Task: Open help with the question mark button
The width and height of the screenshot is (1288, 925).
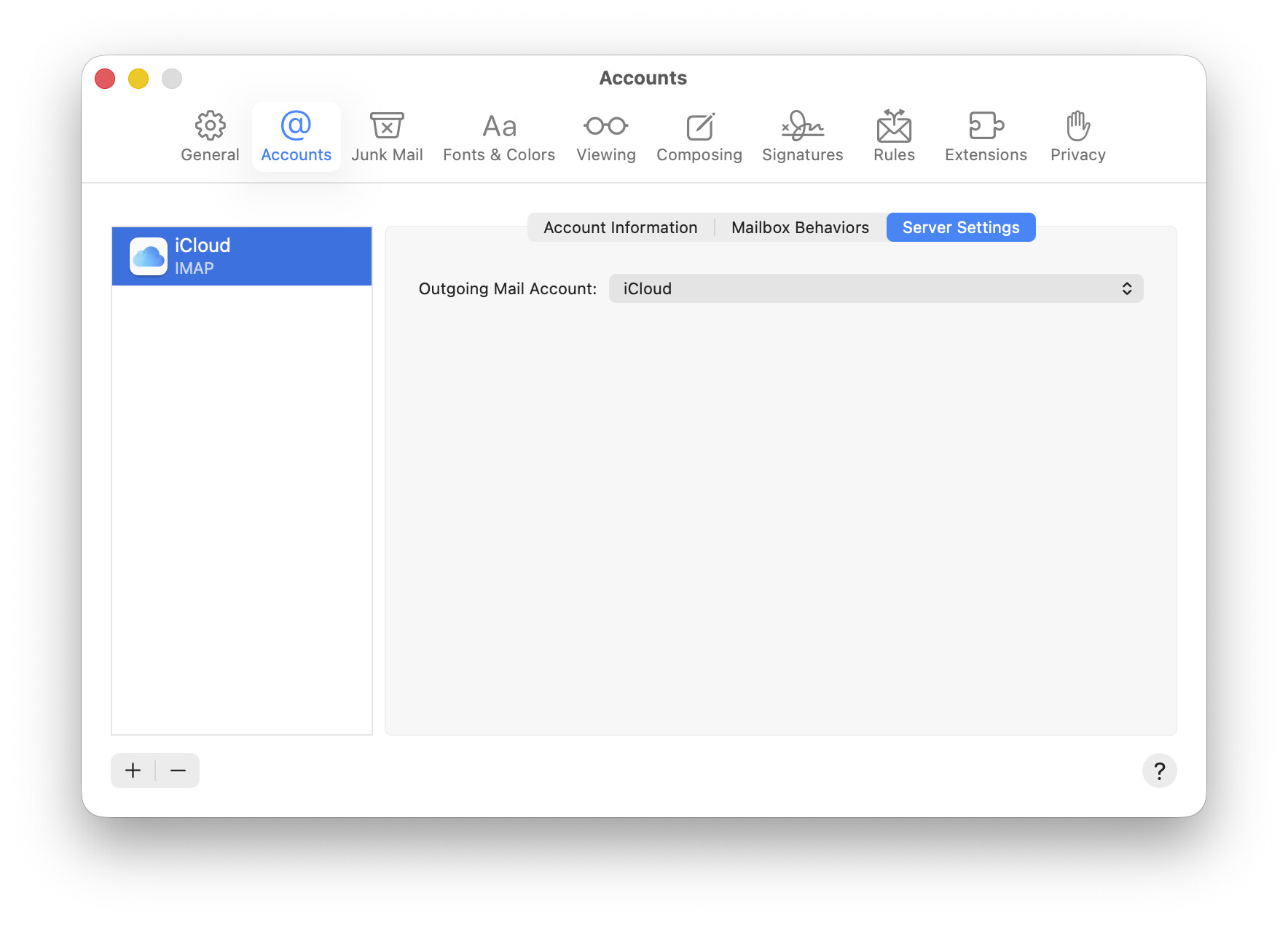Action: [x=1159, y=771]
